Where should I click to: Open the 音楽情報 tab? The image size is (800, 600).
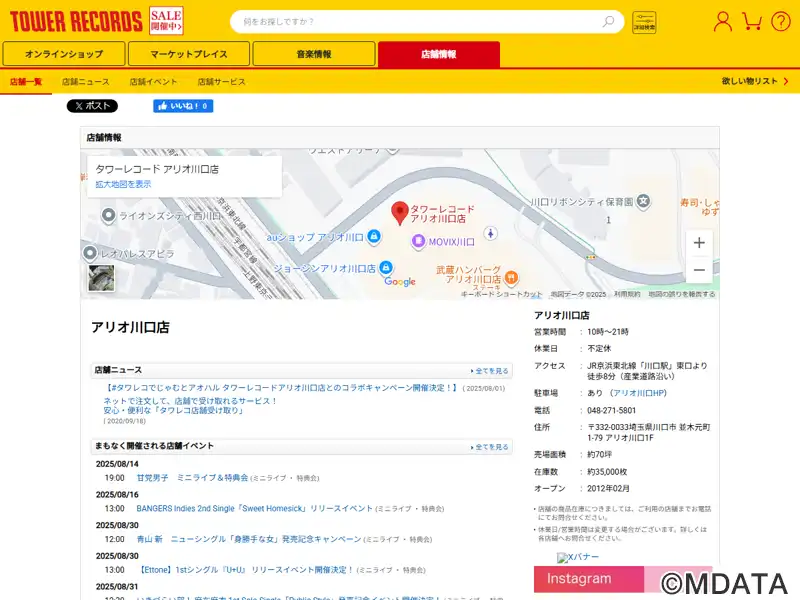pos(314,54)
